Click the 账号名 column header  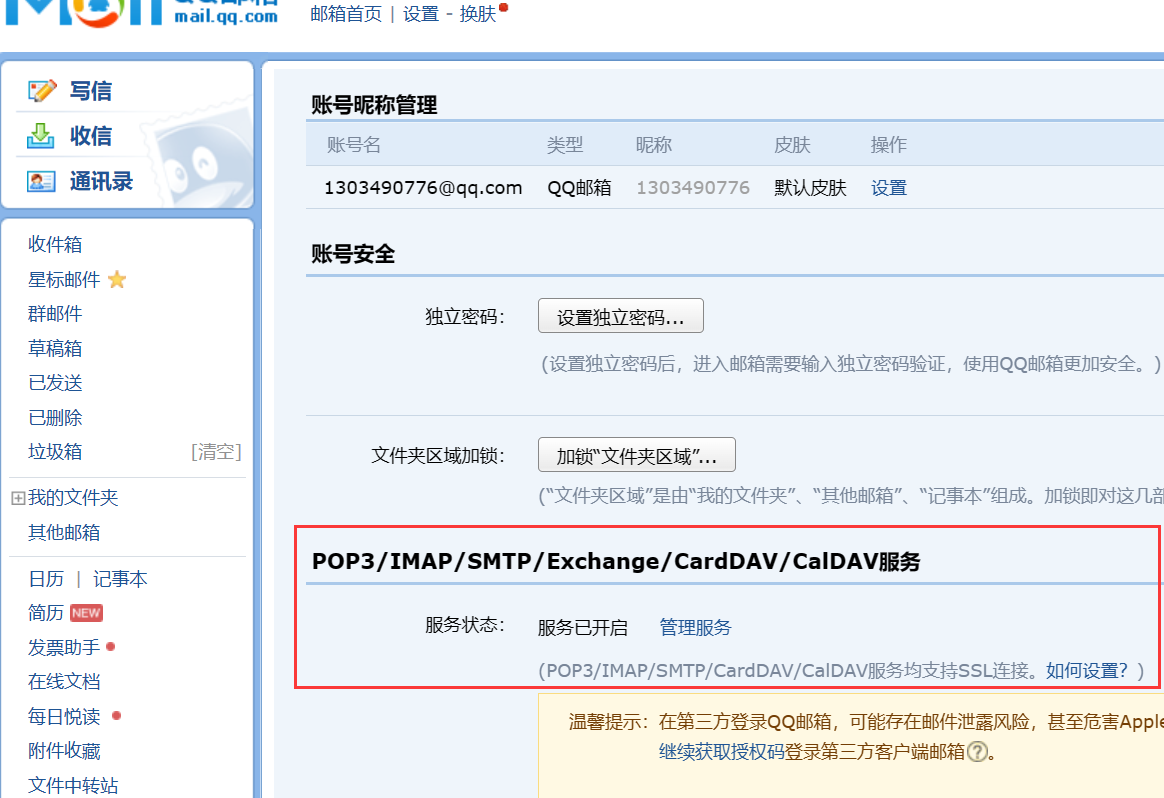click(x=353, y=145)
